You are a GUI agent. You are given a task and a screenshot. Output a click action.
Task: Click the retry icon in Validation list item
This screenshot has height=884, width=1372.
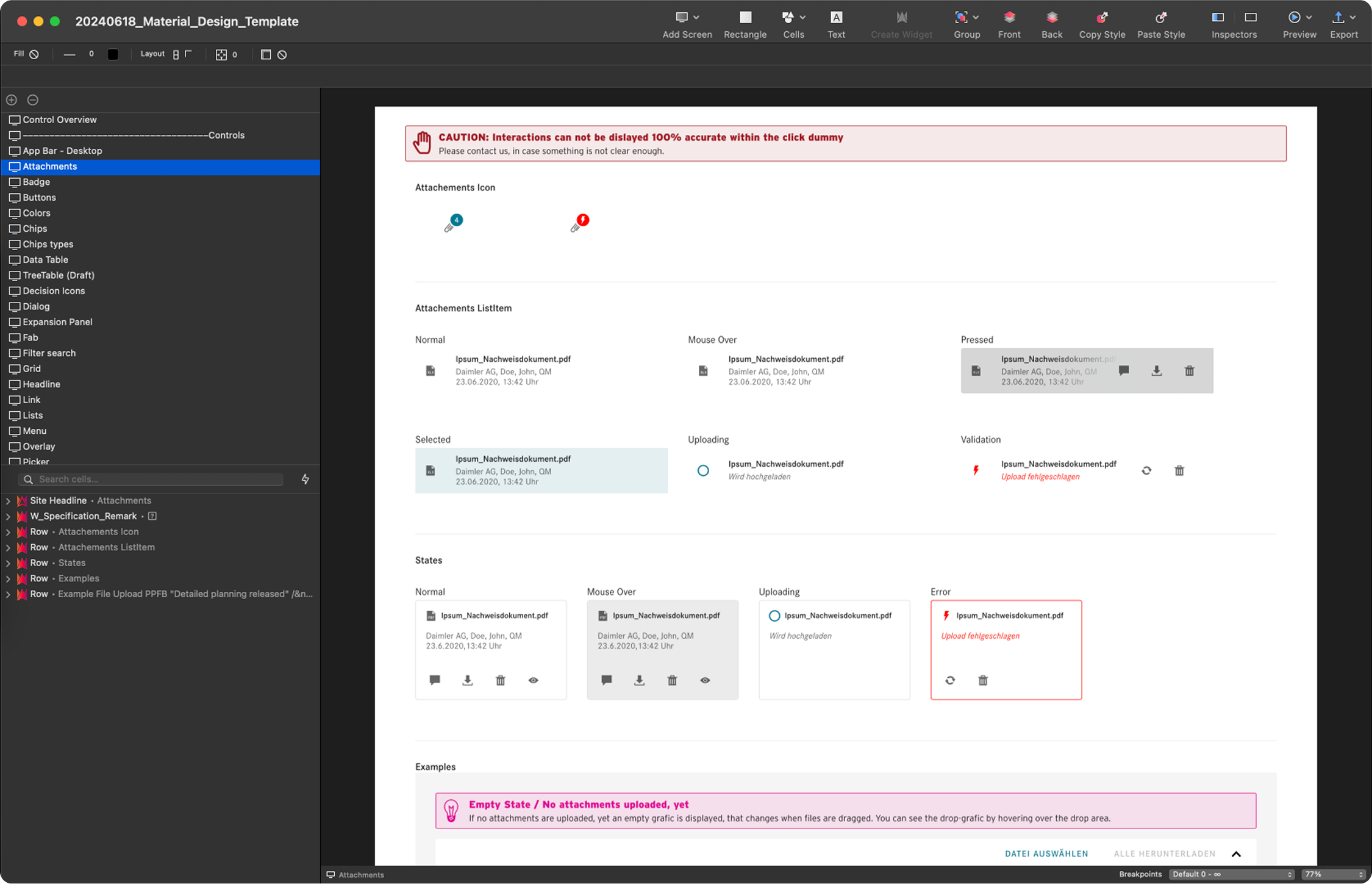[x=1146, y=470]
